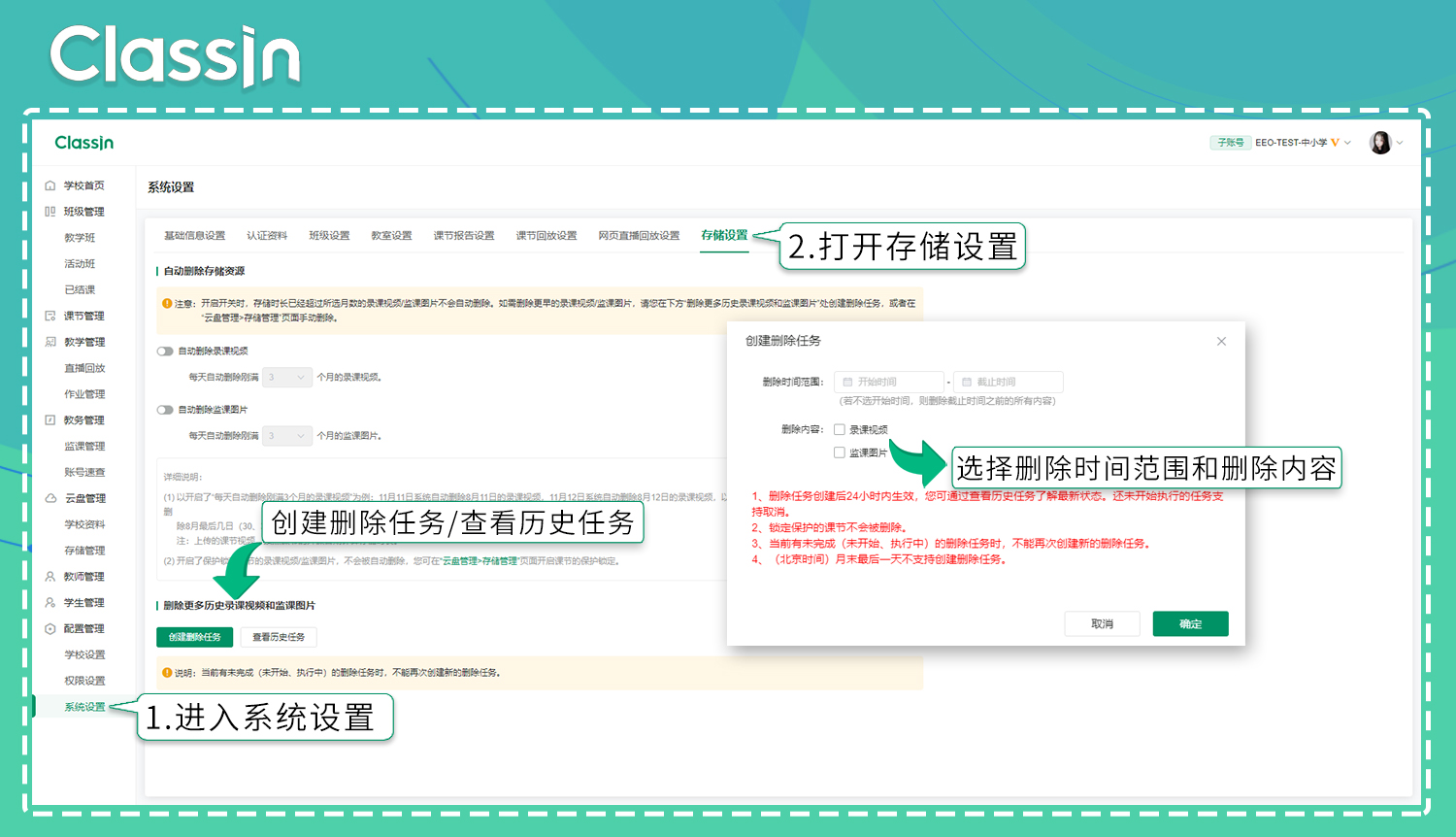The height and width of the screenshot is (837, 1456).
Task: Click the 课节管理 icon in sidebar
Action: point(50,316)
